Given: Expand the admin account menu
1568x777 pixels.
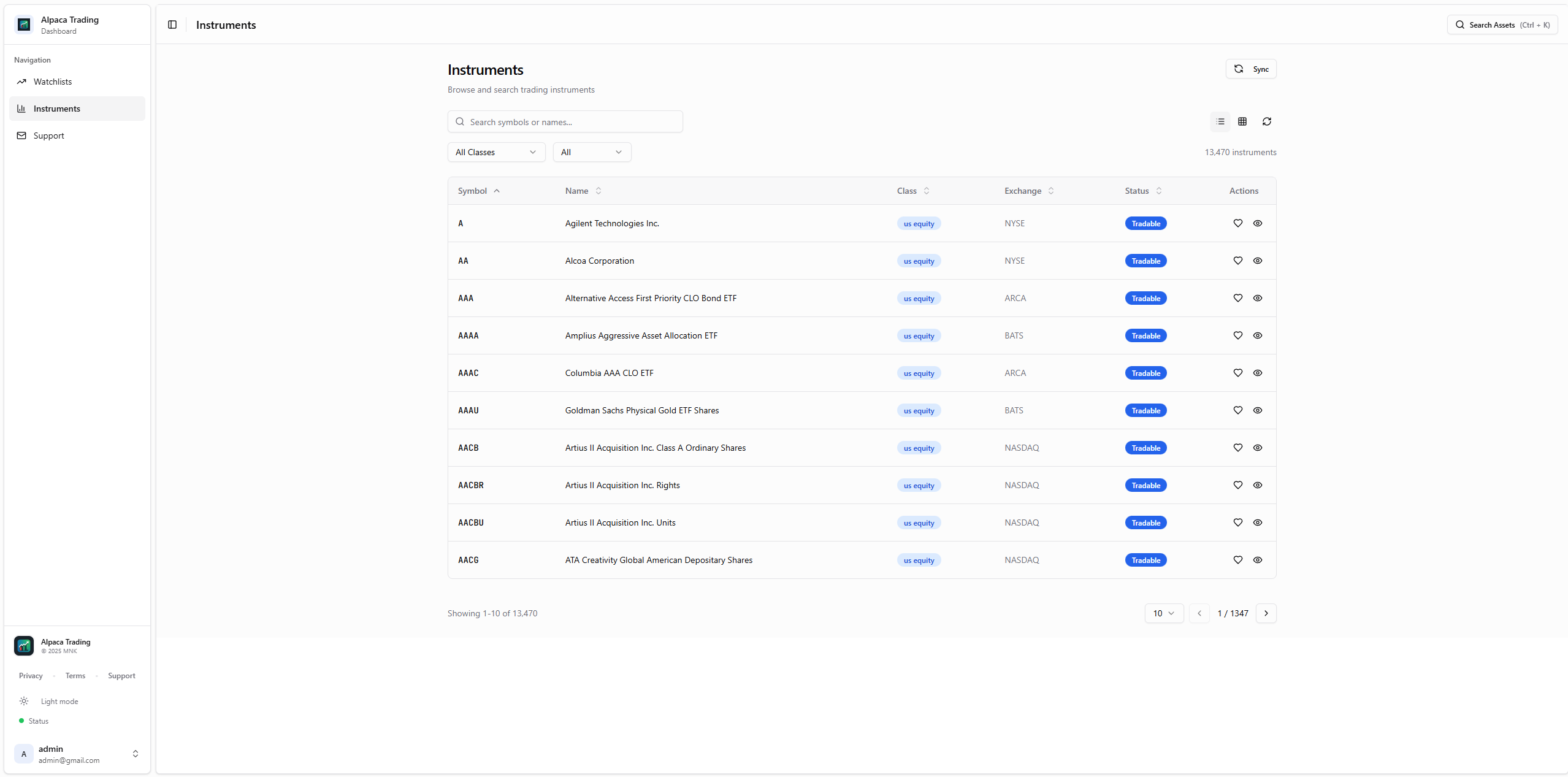Looking at the screenshot, I should click(x=136, y=754).
